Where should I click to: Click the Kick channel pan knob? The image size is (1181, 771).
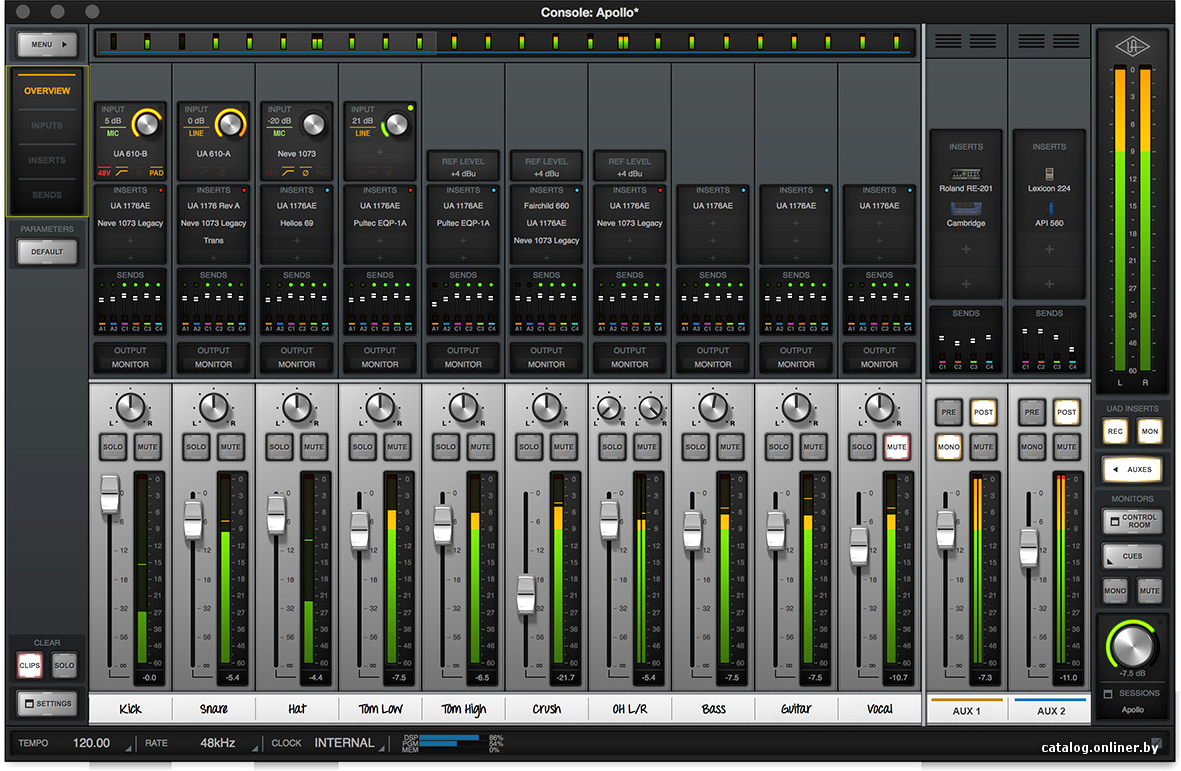pos(130,407)
